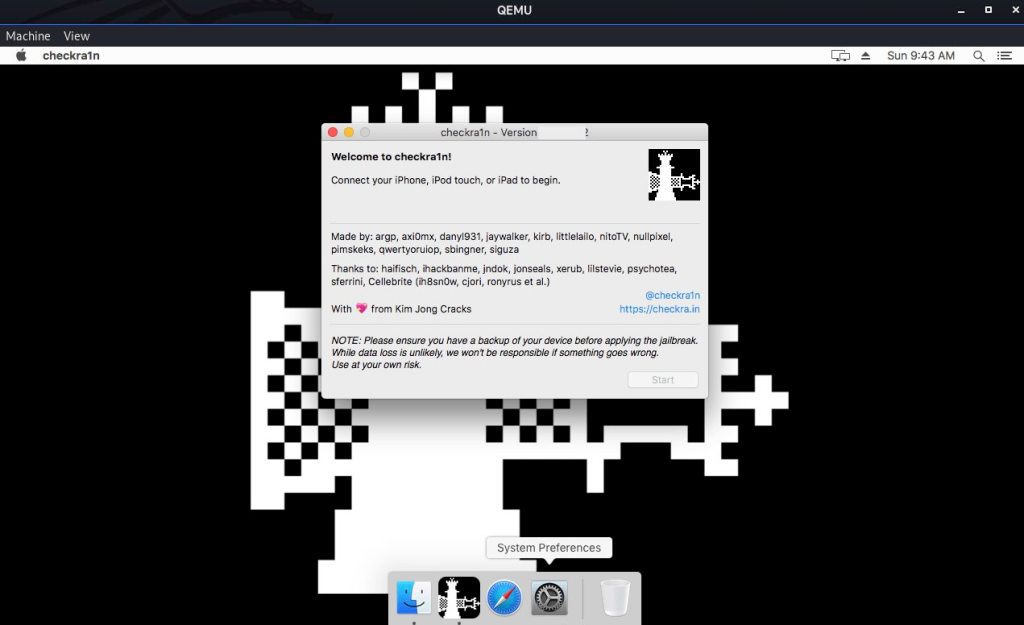This screenshot has width=1024, height=625.
Task: Minimize the QEMU window
Action: click(961, 10)
